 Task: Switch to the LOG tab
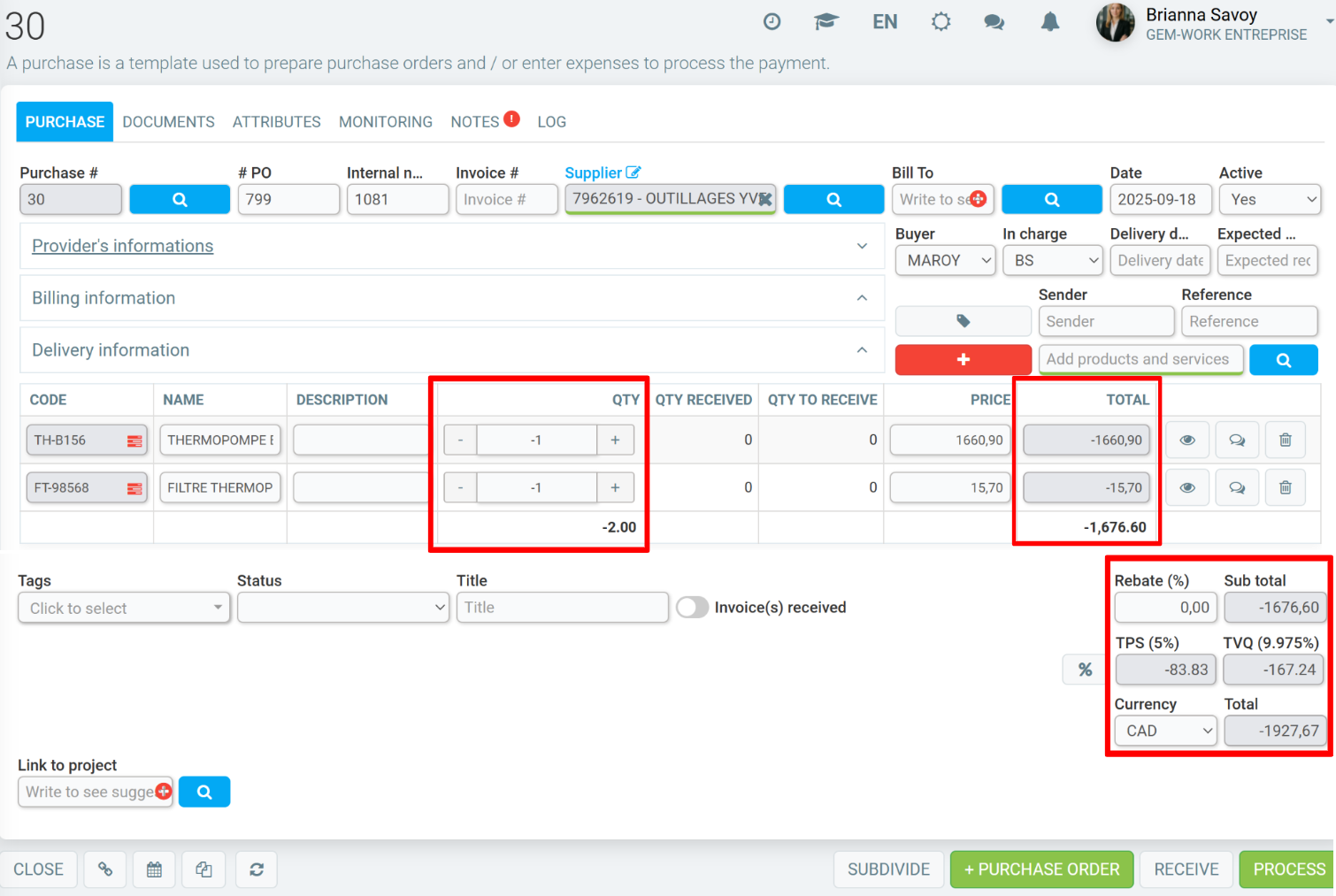(552, 122)
